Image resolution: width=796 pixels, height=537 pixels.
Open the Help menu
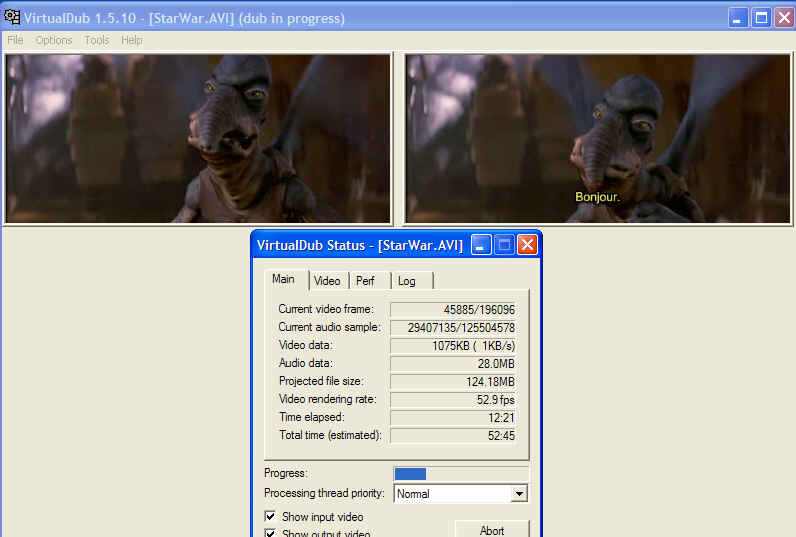(131, 40)
